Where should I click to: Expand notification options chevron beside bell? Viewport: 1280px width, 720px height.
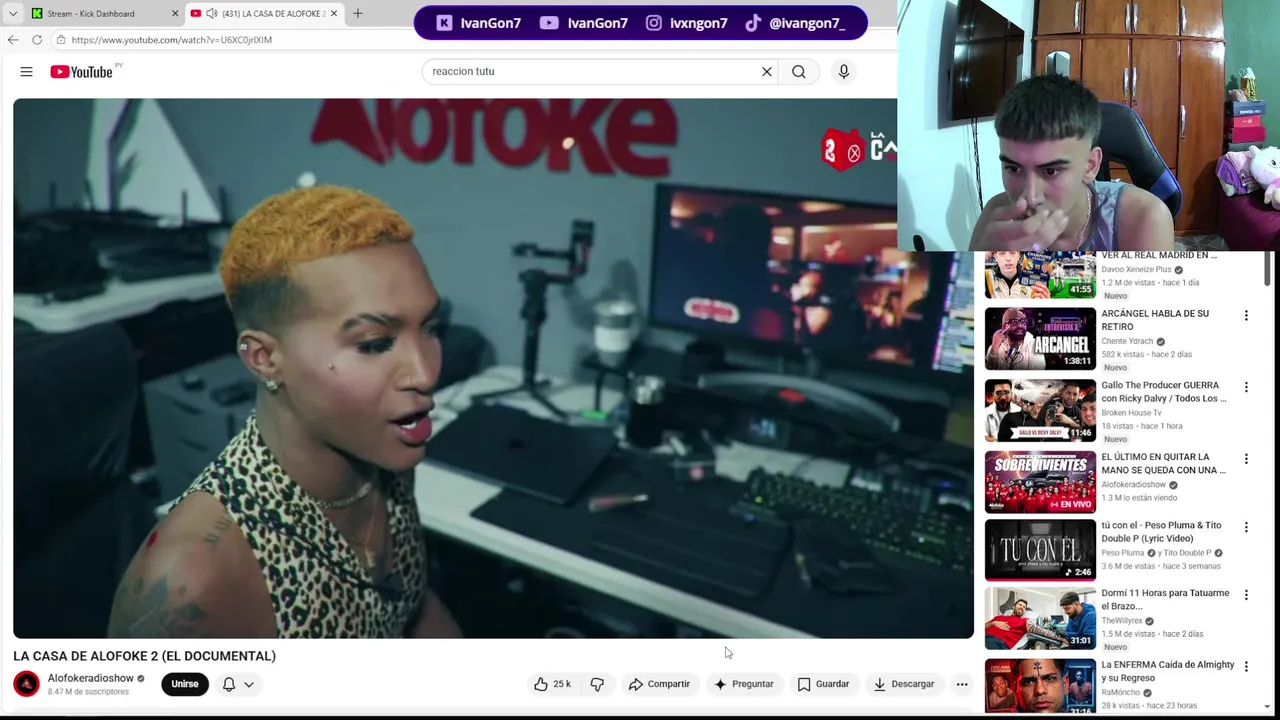point(249,684)
